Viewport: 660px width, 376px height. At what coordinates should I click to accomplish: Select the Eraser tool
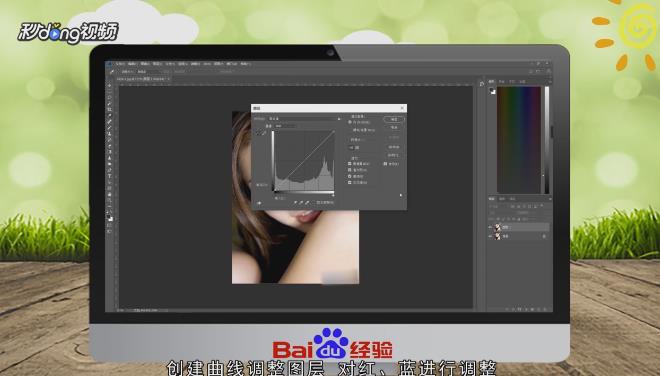(109, 145)
